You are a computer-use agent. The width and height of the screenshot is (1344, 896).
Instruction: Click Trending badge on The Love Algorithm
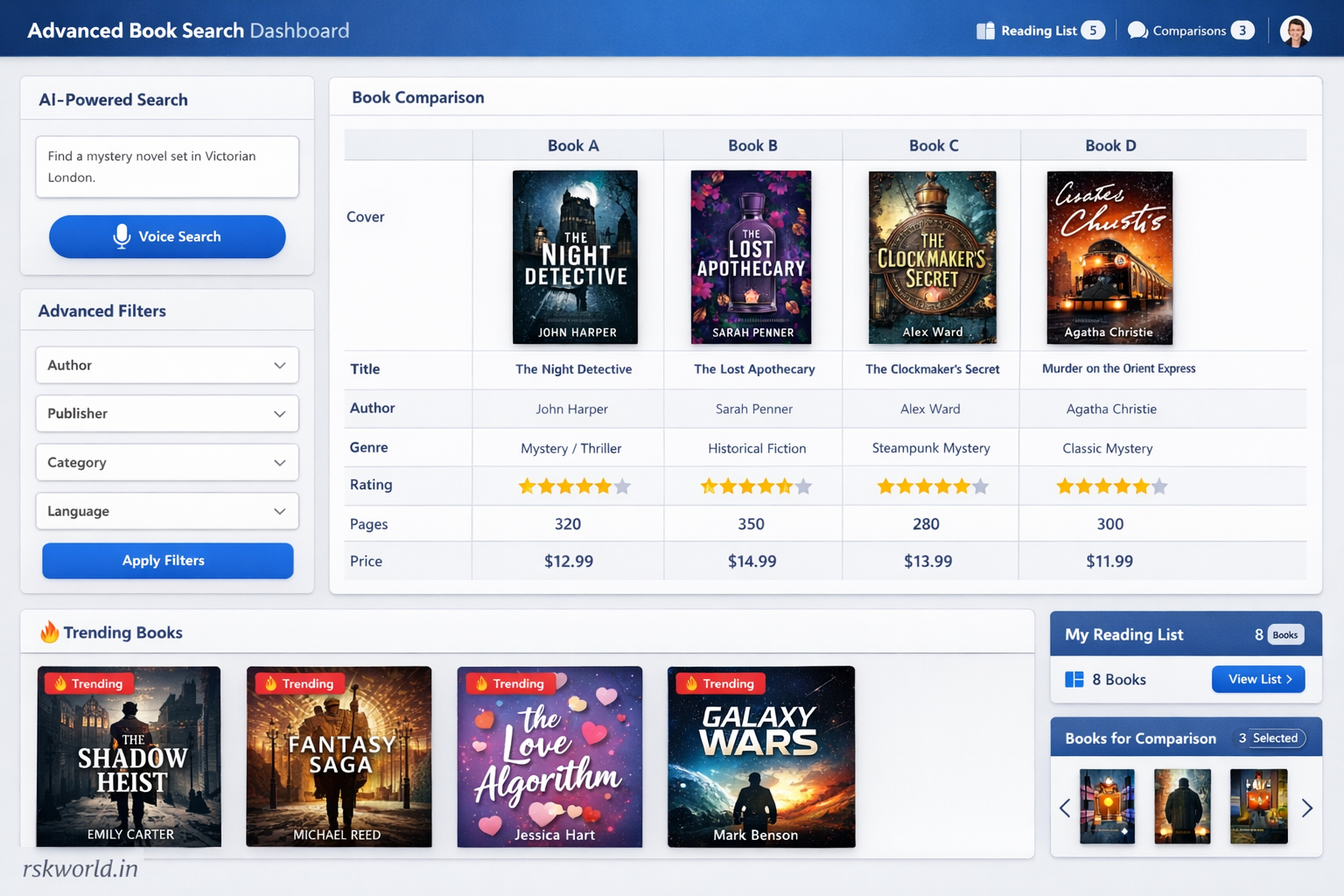[x=509, y=683]
